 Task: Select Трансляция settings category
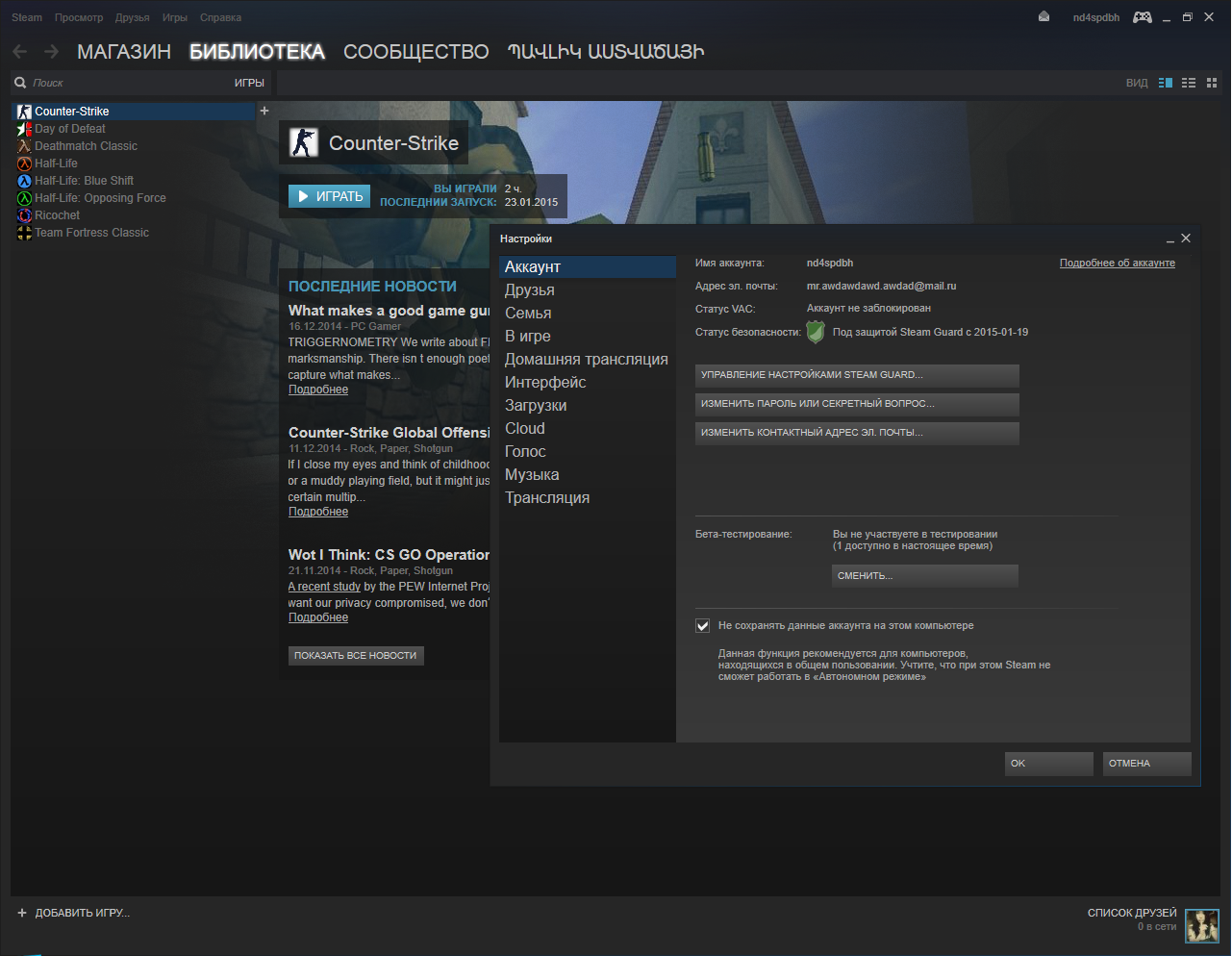click(x=588, y=497)
